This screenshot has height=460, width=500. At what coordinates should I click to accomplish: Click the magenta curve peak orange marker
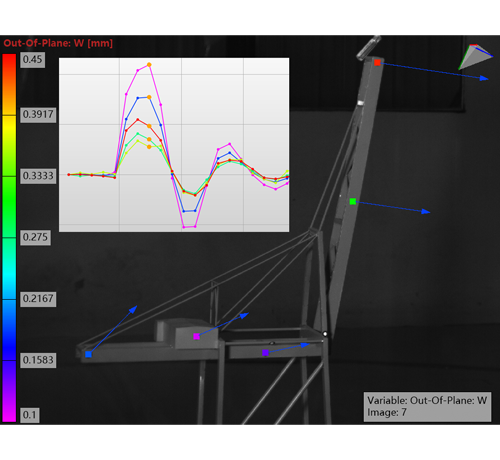tap(149, 65)
